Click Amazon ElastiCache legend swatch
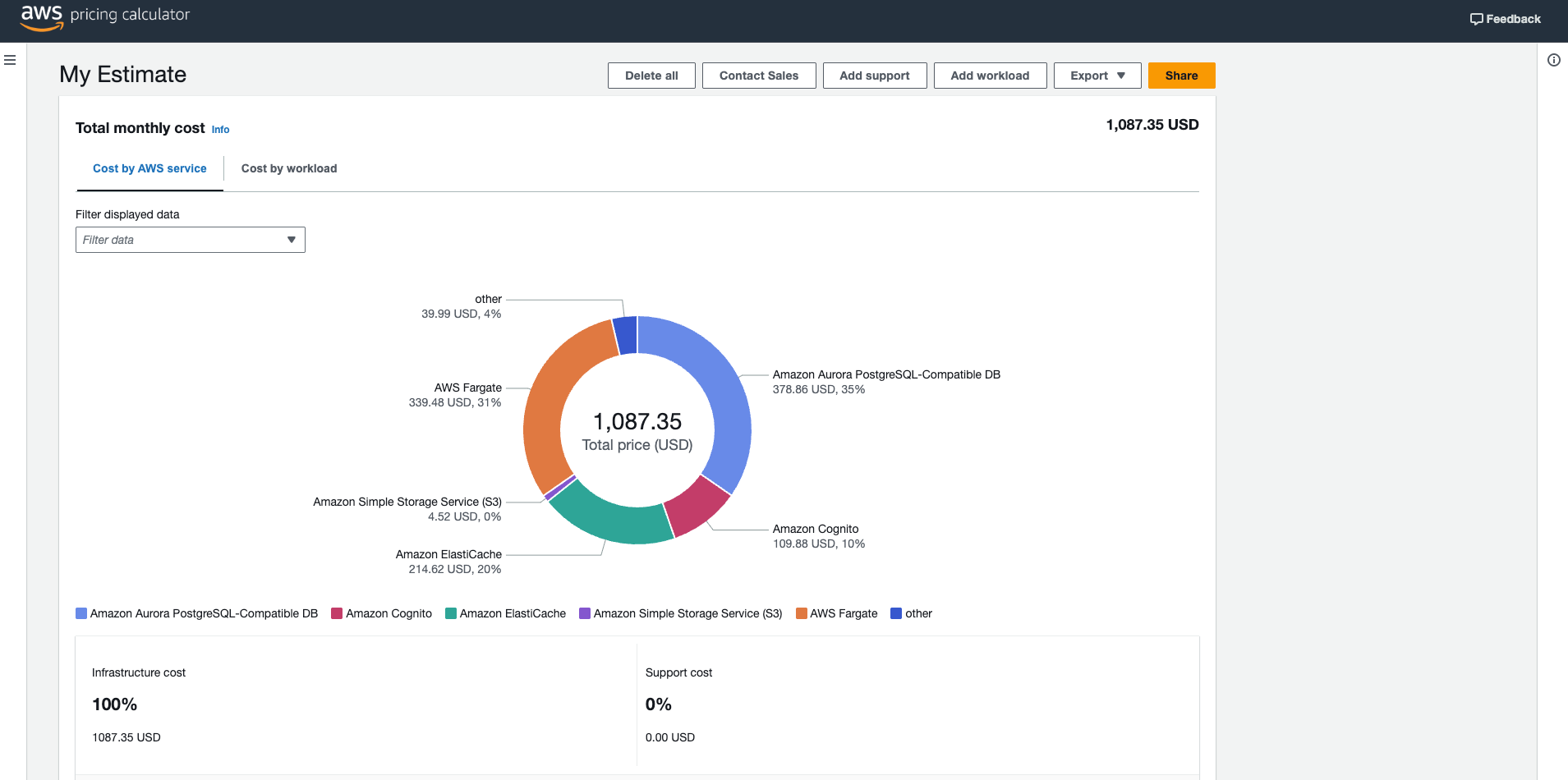This screenshot has height=780, width=1568. pyautogui.click(x=451, y=613)
